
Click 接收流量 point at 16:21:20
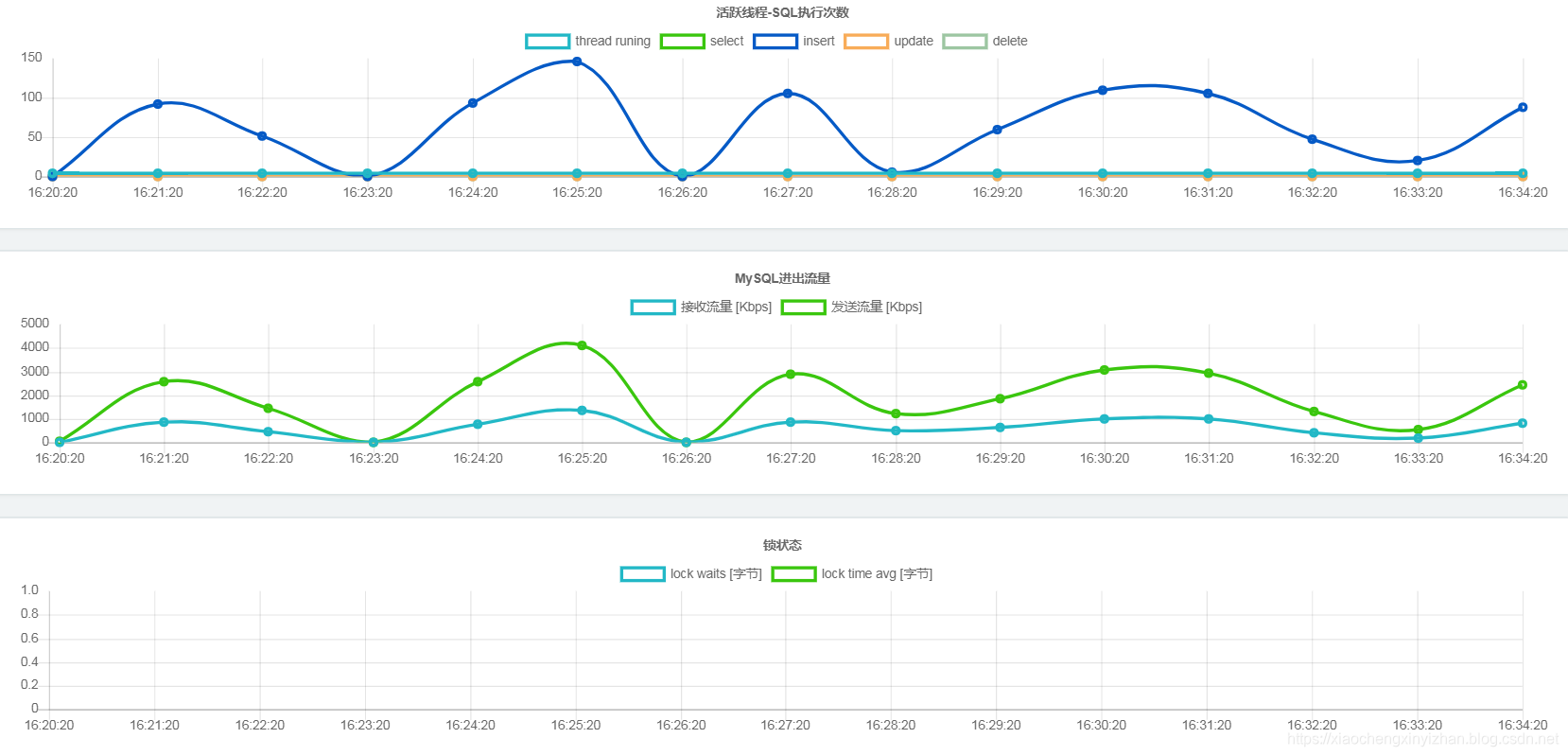[164, 422]
